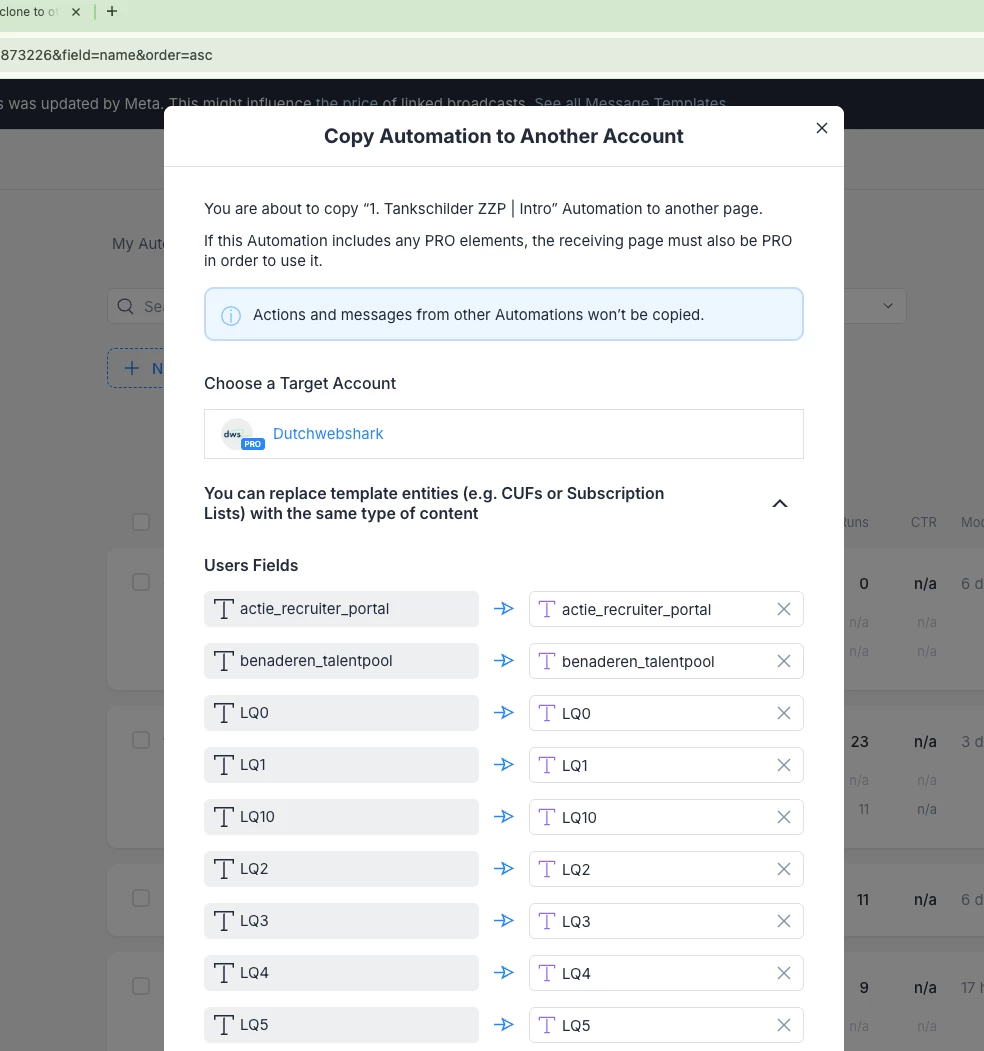Open See all Message Templates link
This screenshot has width=984, height=1051.
point(630,104)
